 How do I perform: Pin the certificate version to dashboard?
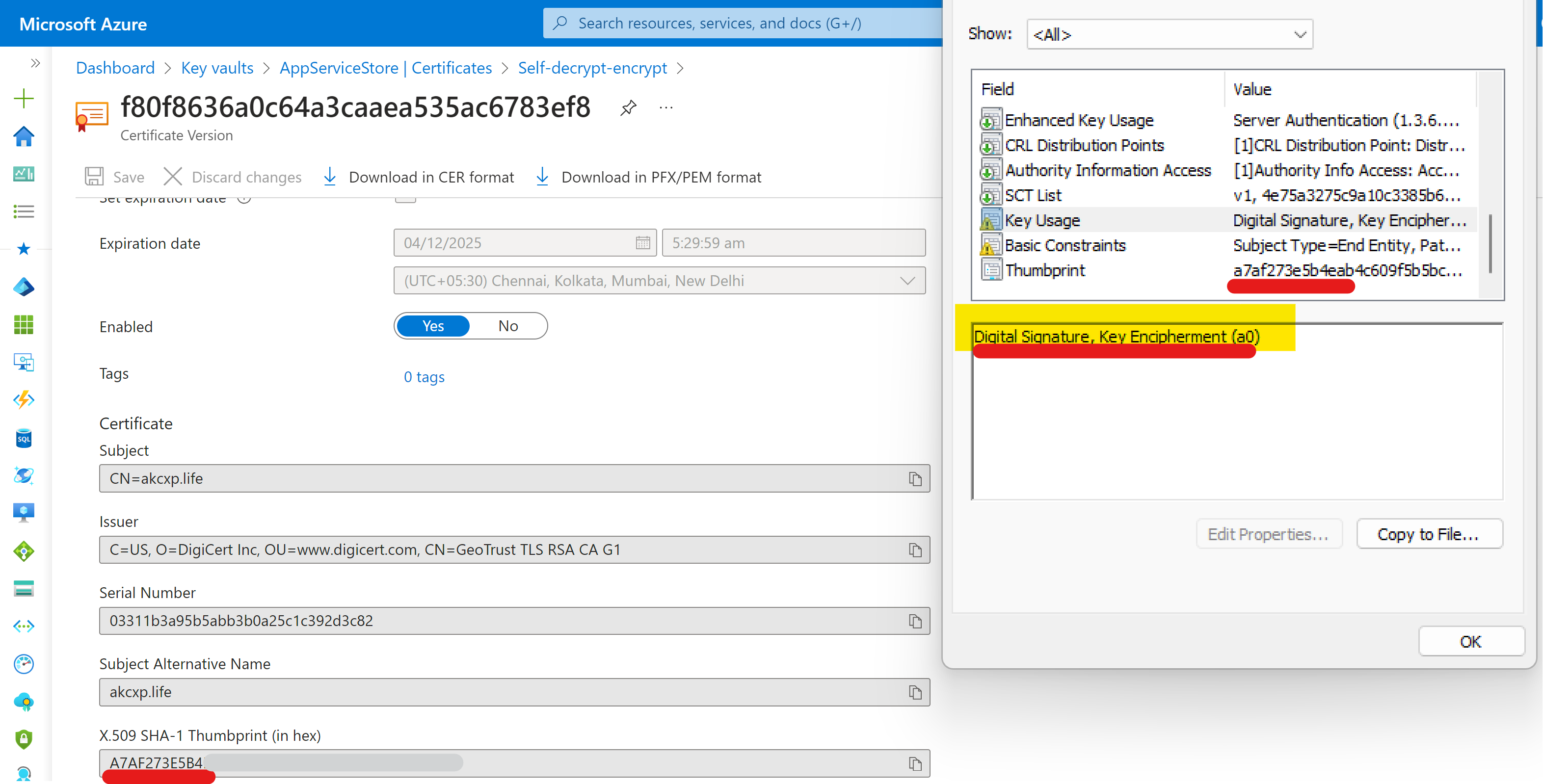point(628,108)
